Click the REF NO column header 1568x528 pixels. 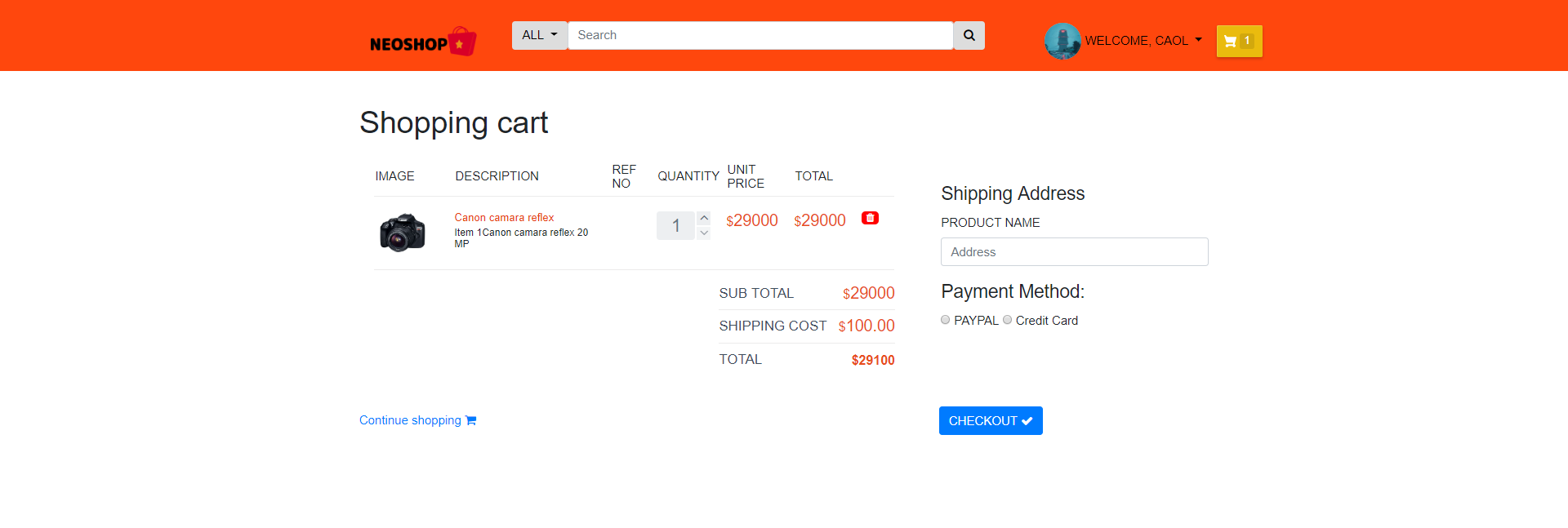624,176
